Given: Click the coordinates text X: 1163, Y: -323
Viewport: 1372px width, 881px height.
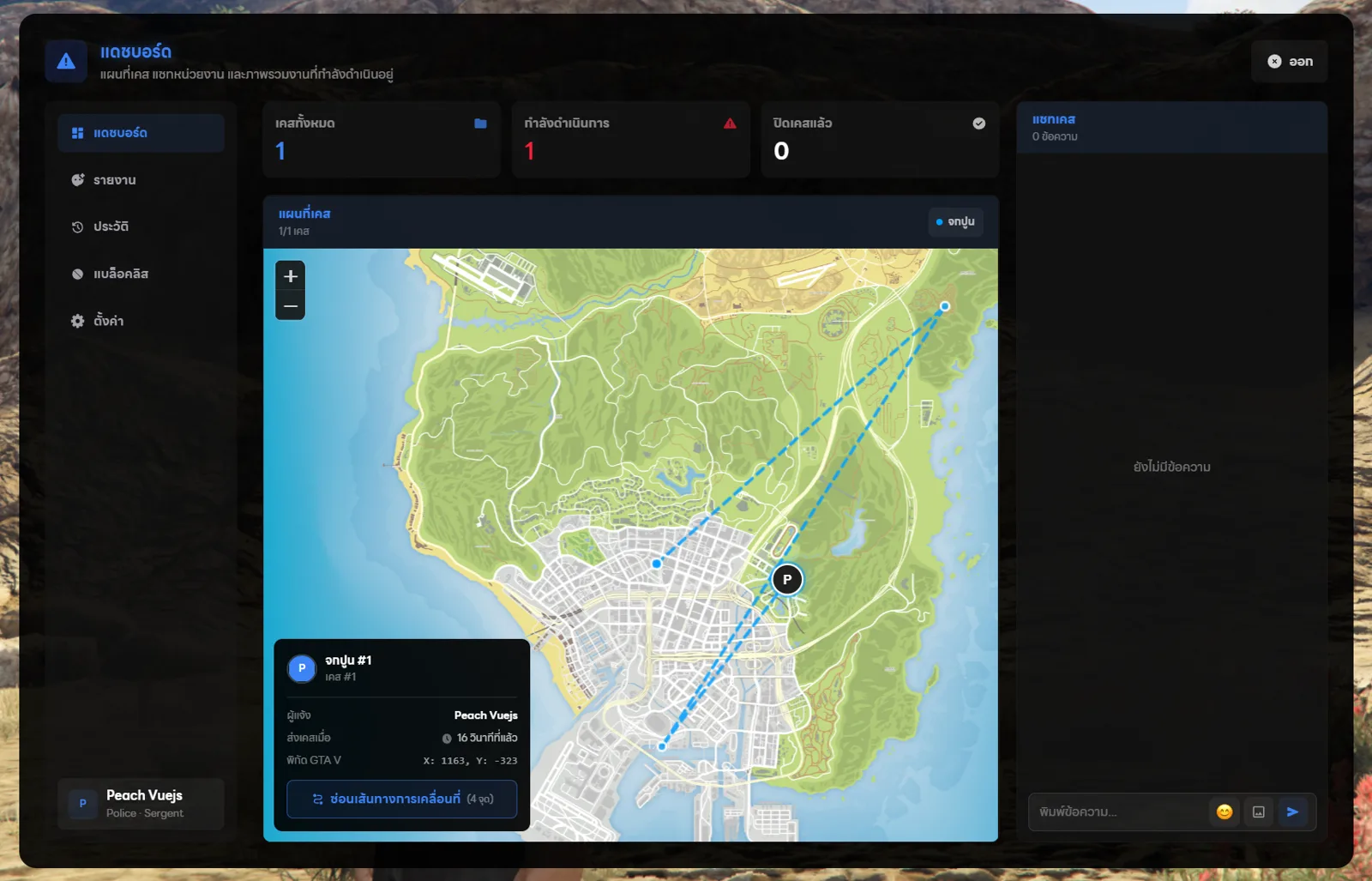Looking at the screenshot, I should [470, 761].
